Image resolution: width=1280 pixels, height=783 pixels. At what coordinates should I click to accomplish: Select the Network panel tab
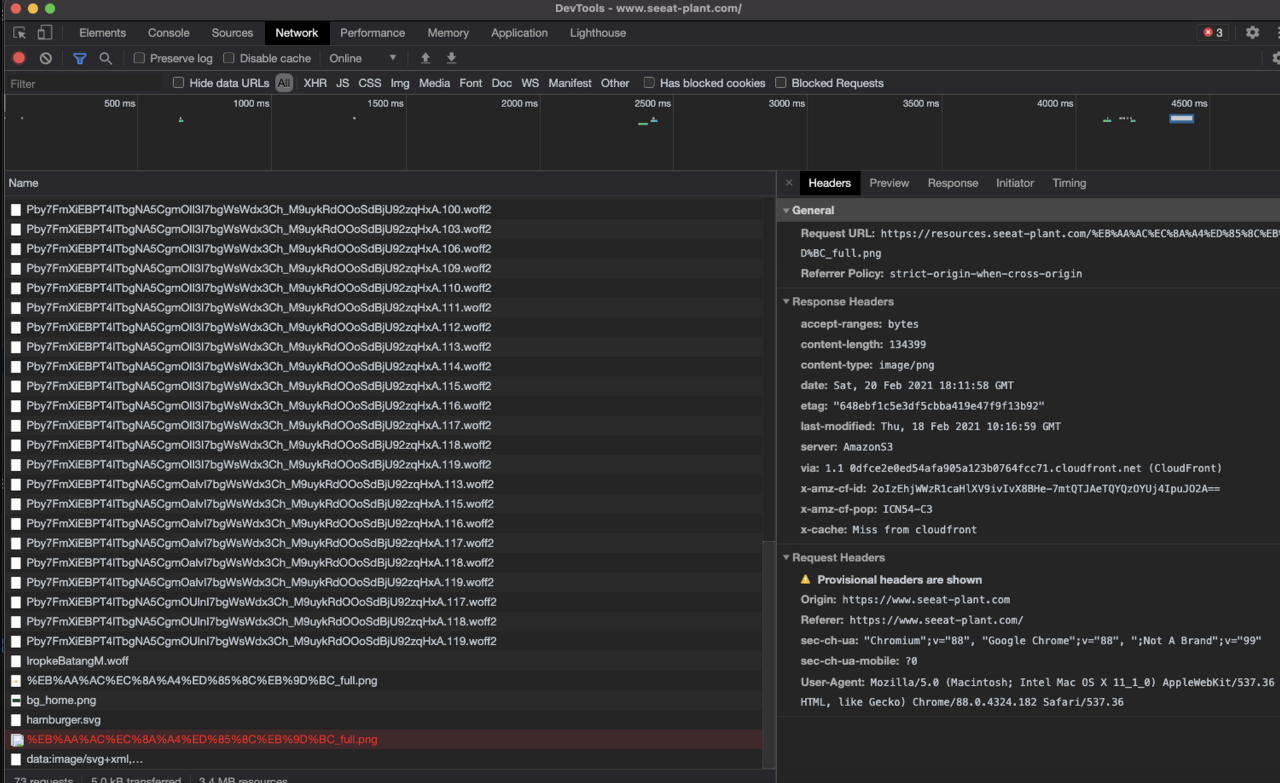point(297,33)
